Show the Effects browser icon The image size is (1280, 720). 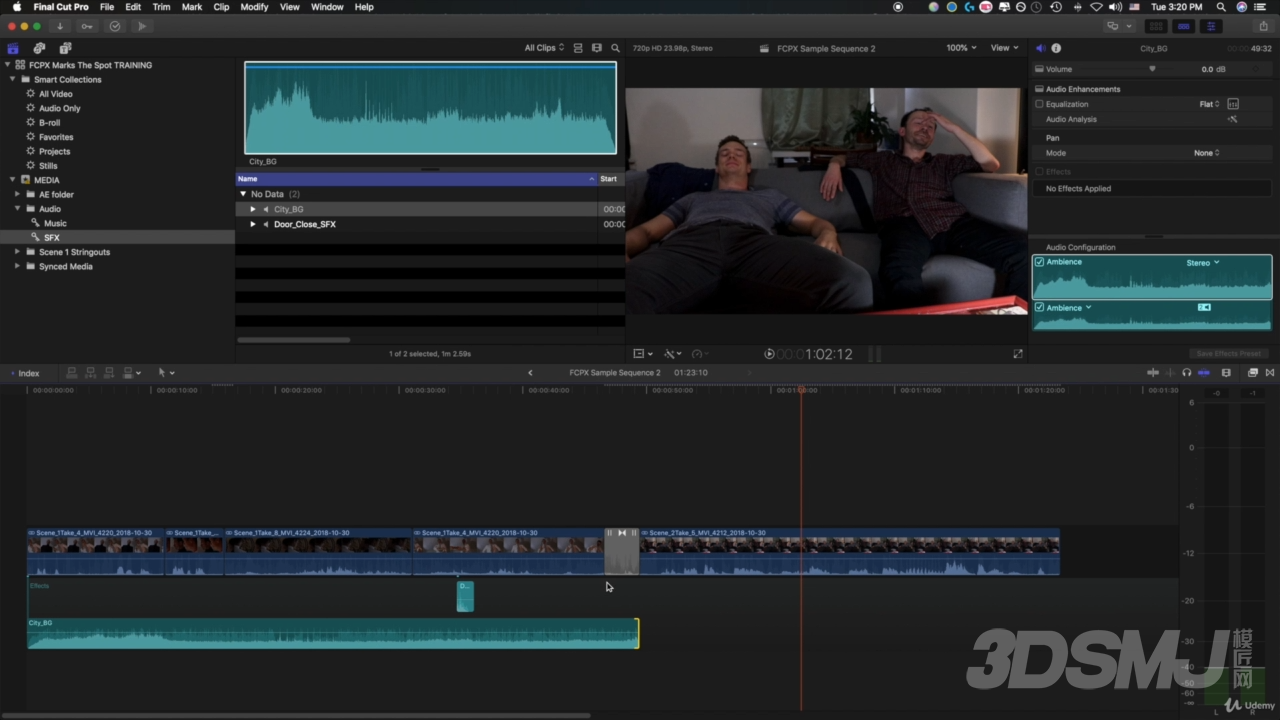pyautogui.click(x=1253, y=373)
